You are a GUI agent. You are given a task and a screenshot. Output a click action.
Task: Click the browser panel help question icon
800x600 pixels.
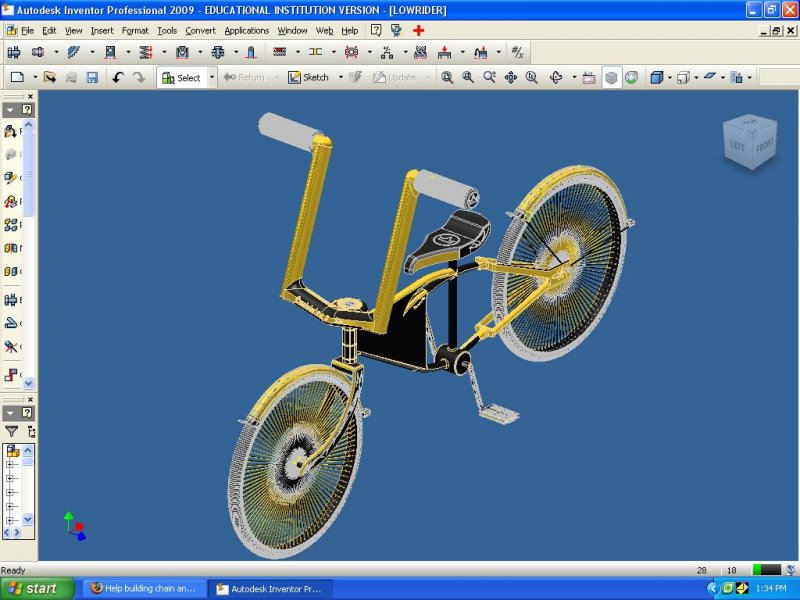tap(27, 412)
